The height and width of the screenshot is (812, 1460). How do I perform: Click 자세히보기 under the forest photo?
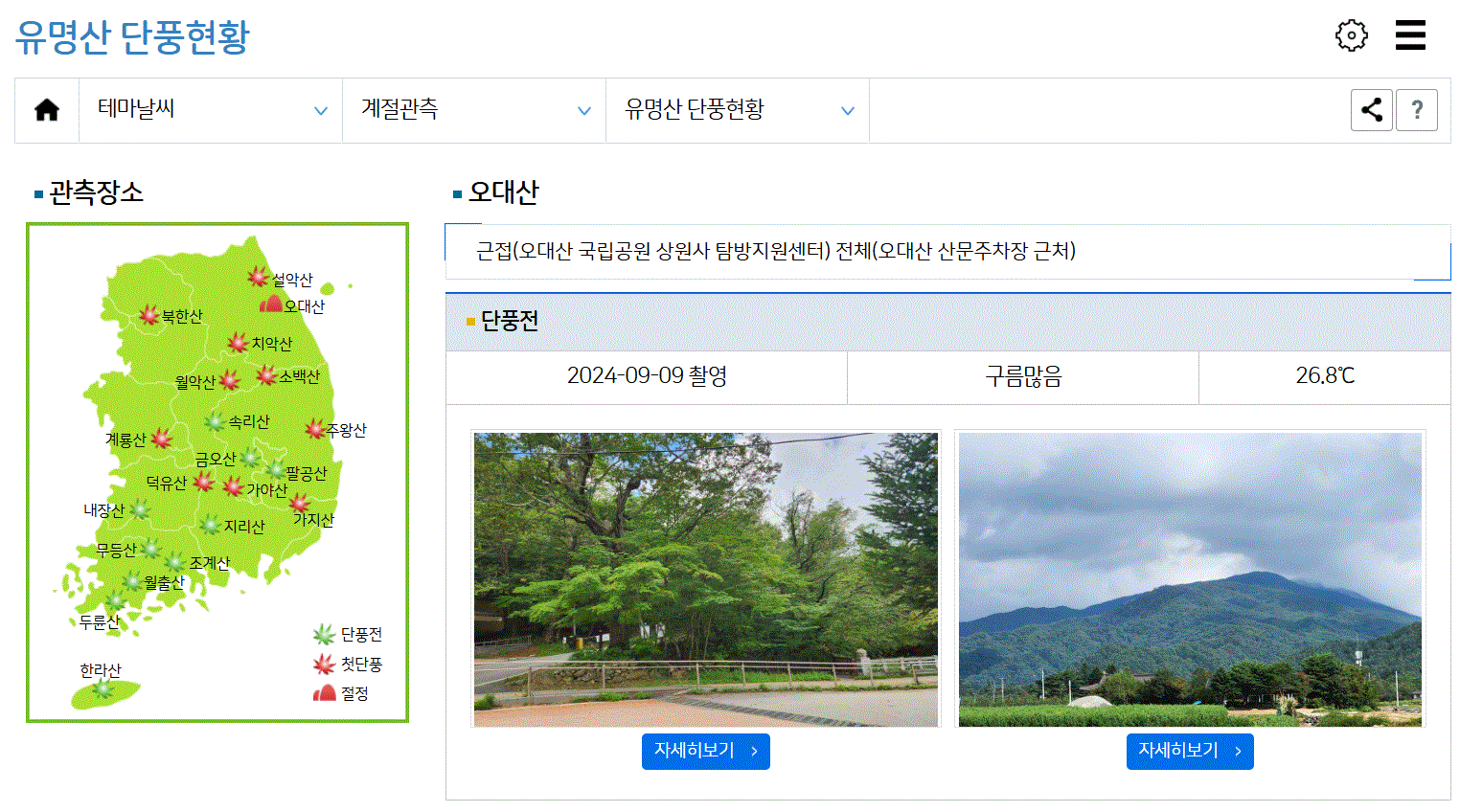tap(706, 751)
